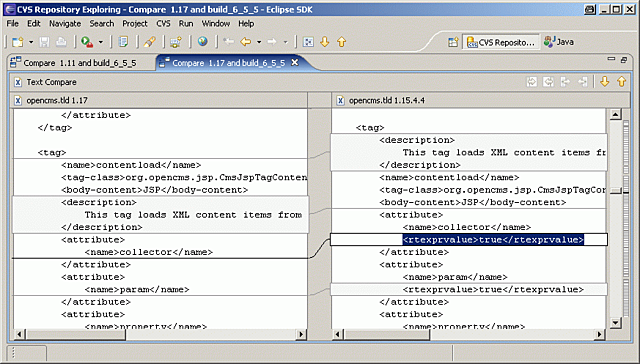640x364 pixels.
Task: Open the Window menu
Action: 216,24
